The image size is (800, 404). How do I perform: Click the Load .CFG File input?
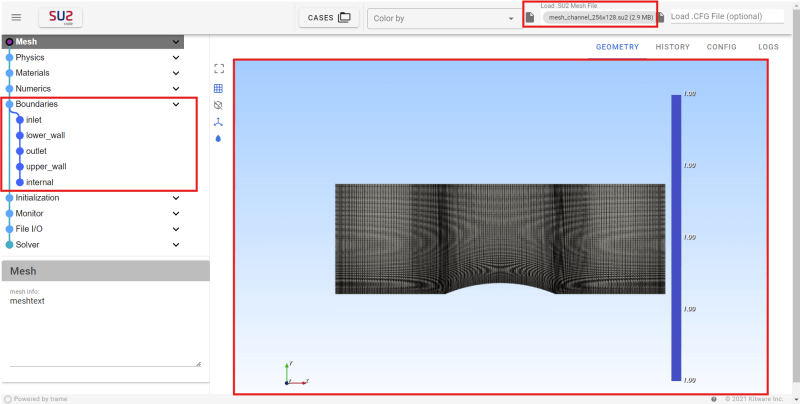[727, 16]
